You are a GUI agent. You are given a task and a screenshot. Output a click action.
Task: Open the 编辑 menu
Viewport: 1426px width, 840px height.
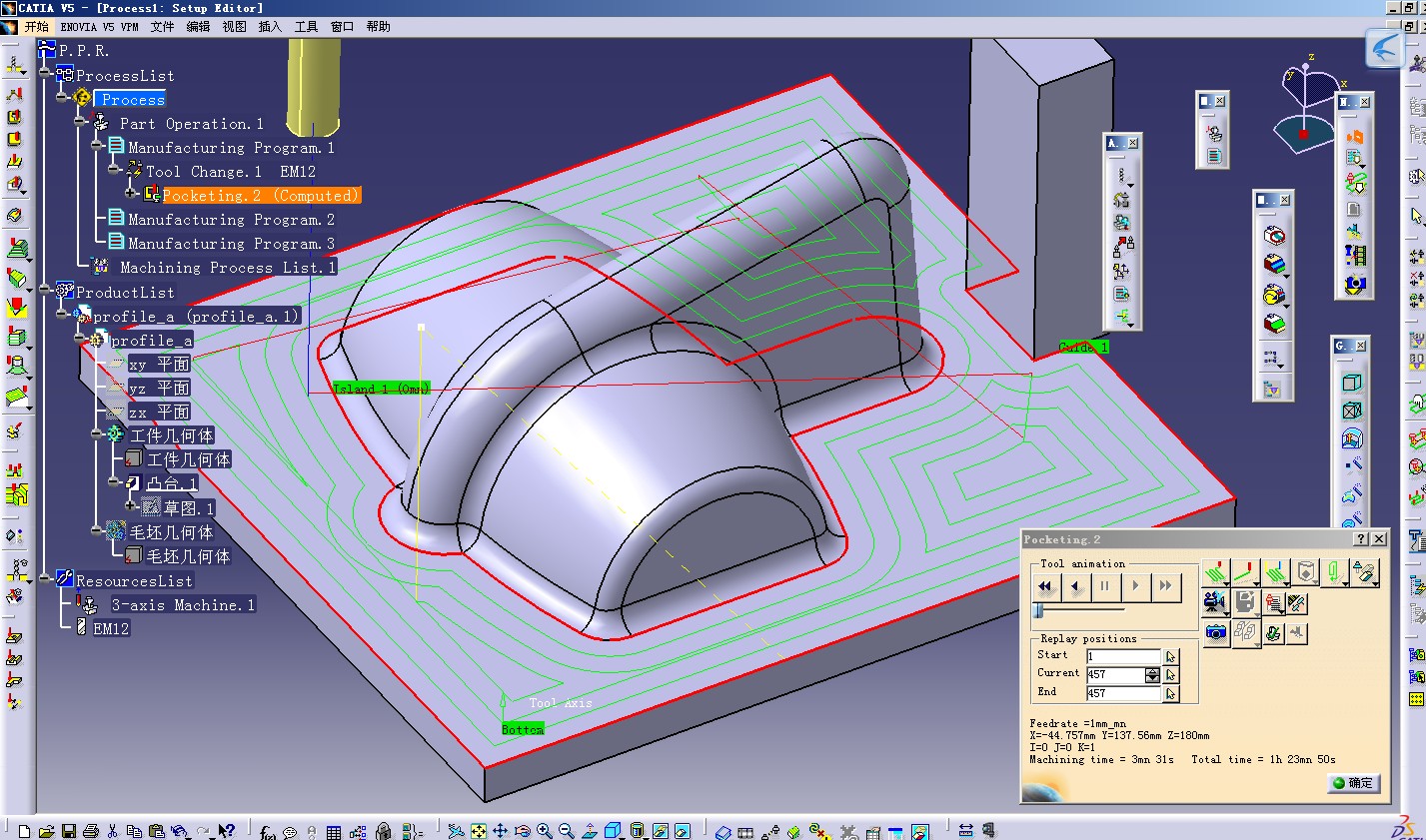tap(198, 27)
